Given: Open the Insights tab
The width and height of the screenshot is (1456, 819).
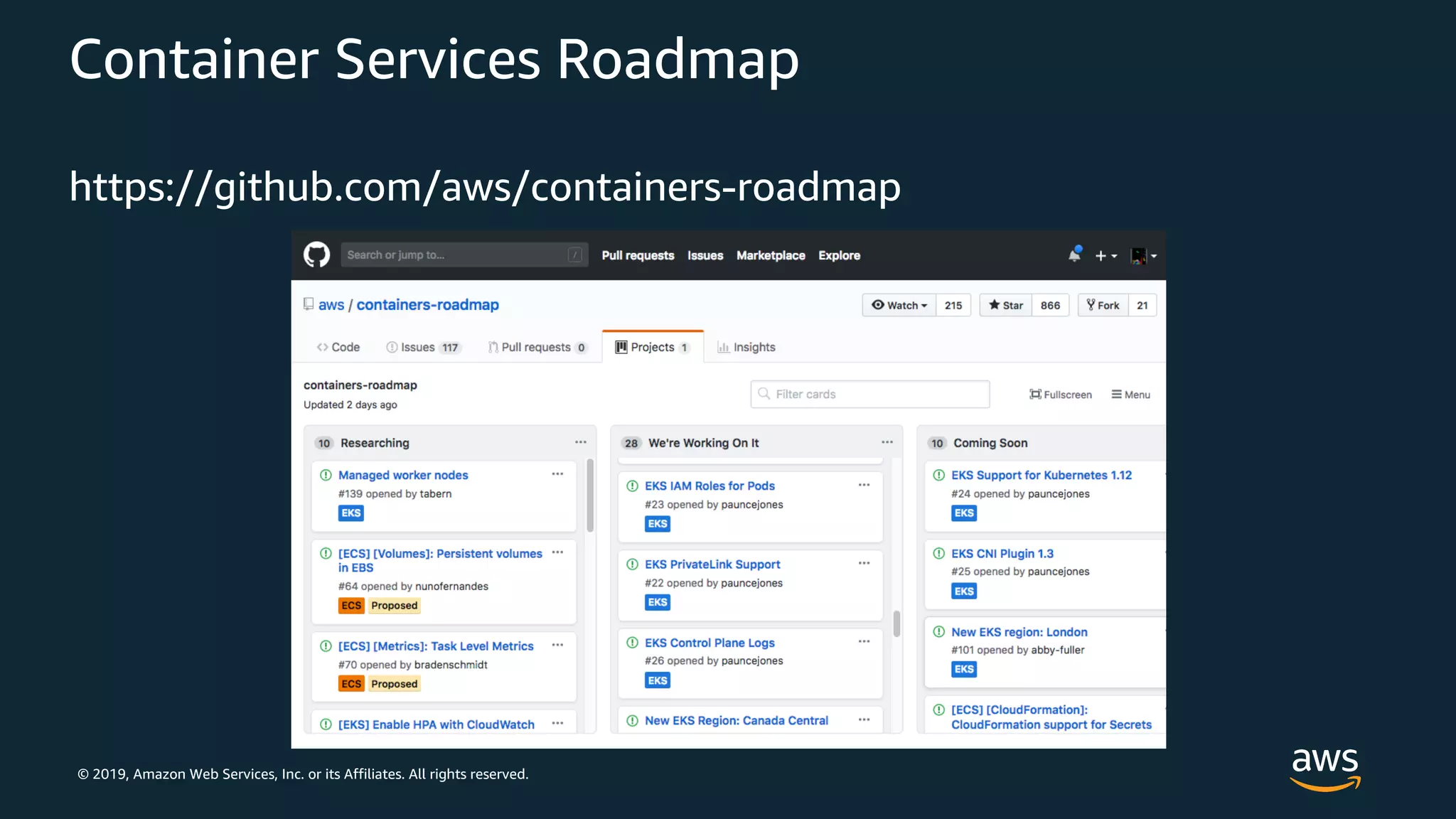Looking at the screenshot, I should (746, 347).
